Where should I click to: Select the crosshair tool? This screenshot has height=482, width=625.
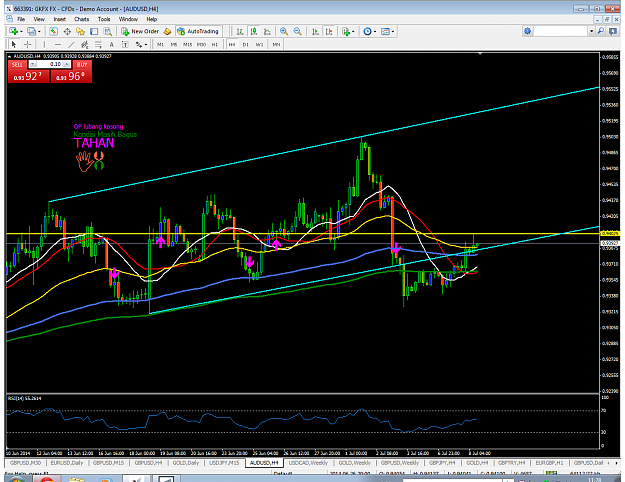coord(28,44)
